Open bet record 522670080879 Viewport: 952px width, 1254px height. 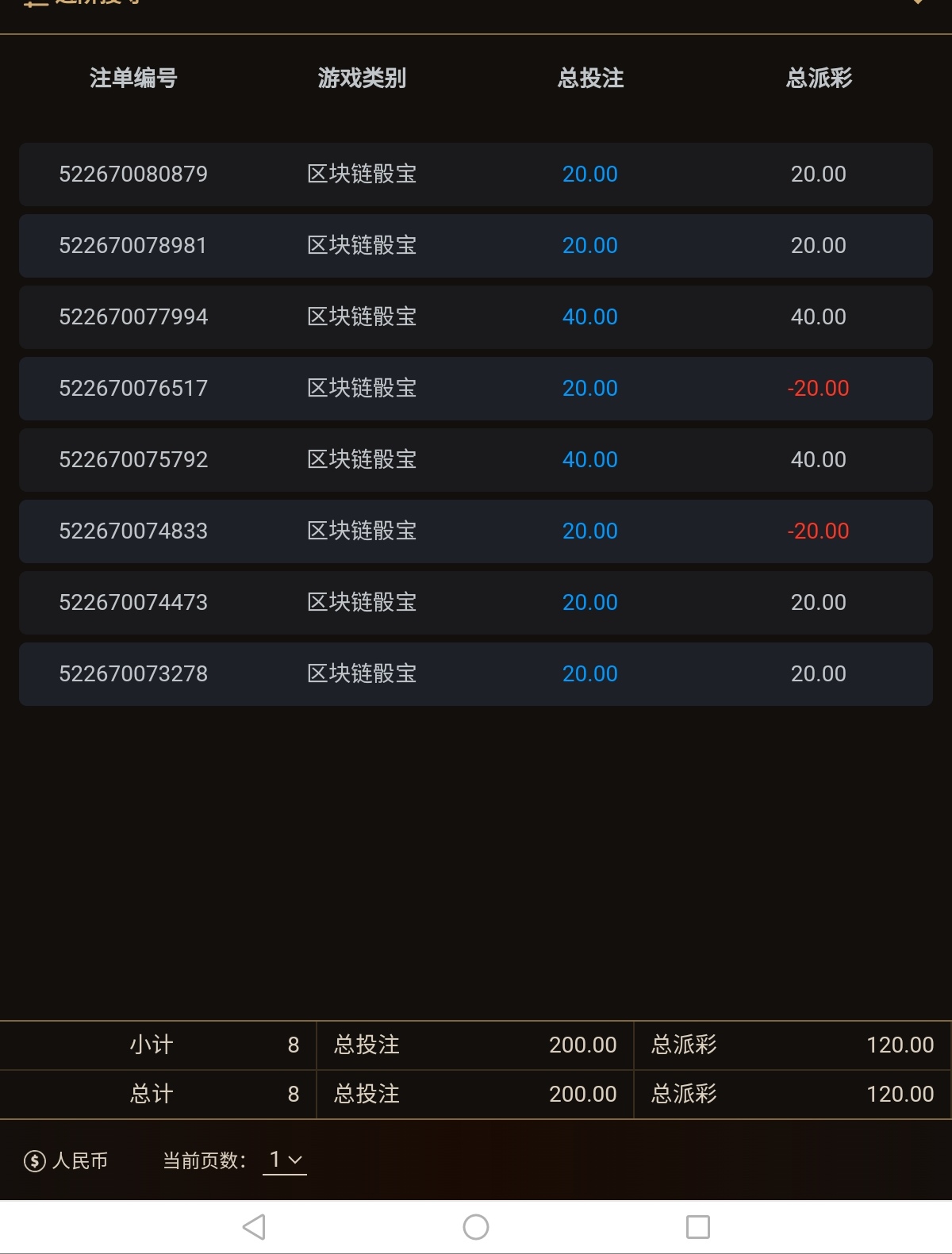tap(133, 174)
